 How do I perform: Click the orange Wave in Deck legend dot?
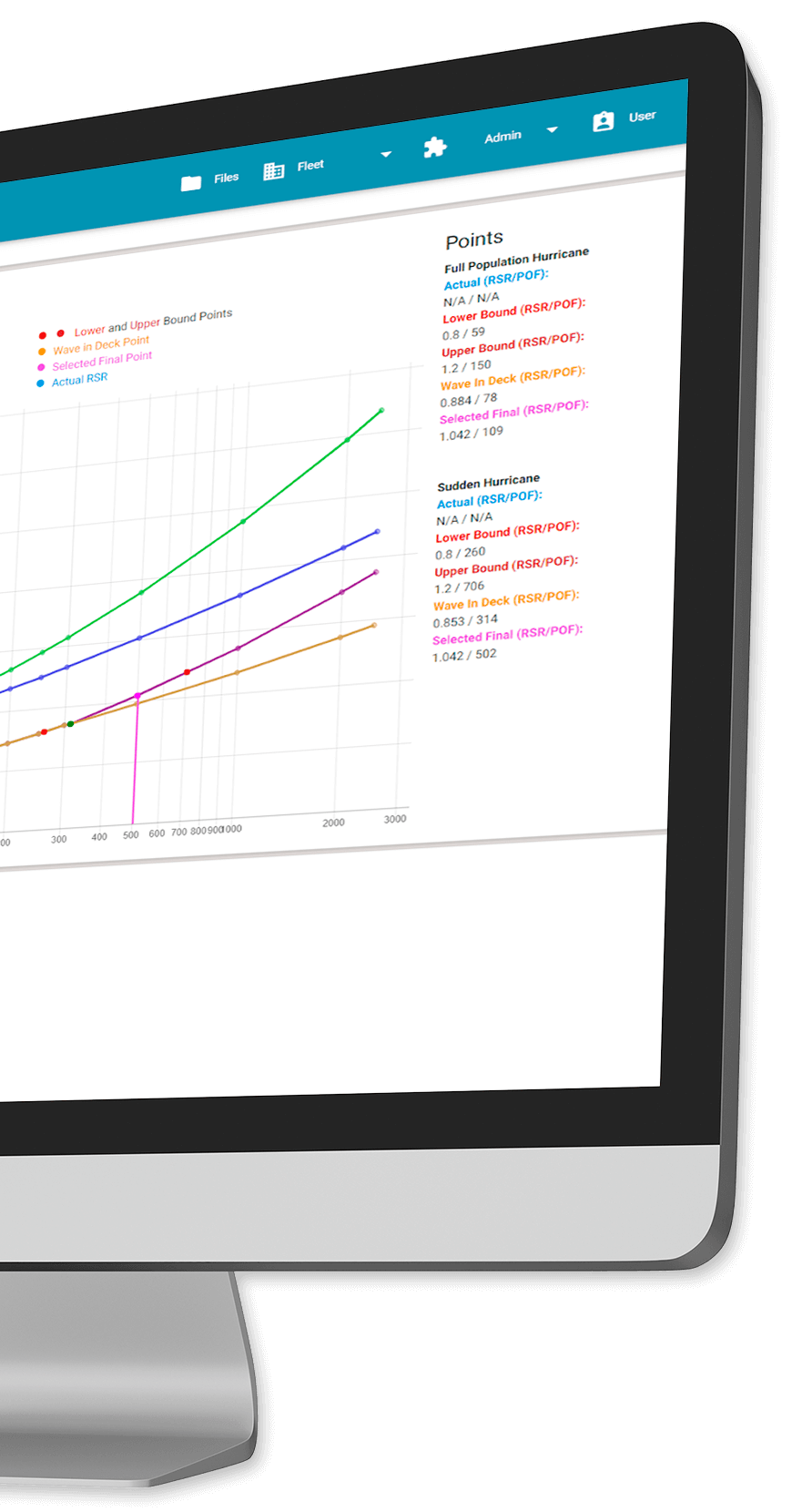tap(42, 352)
